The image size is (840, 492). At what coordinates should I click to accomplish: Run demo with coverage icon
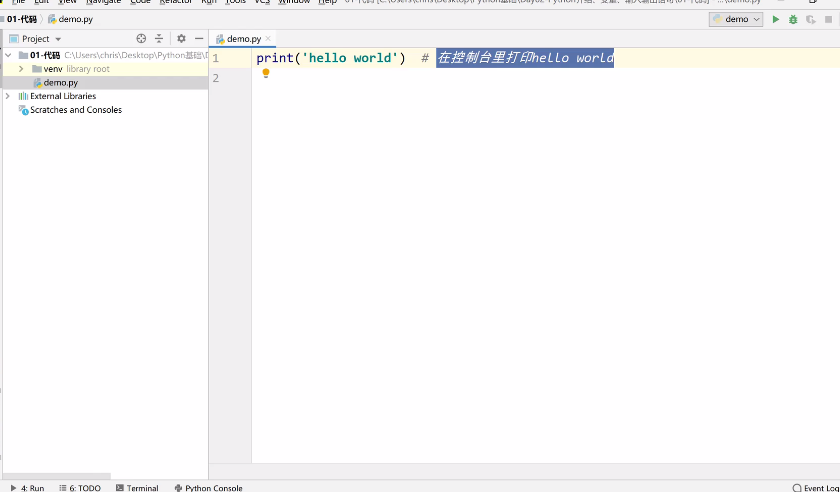(x=810, y=19)
